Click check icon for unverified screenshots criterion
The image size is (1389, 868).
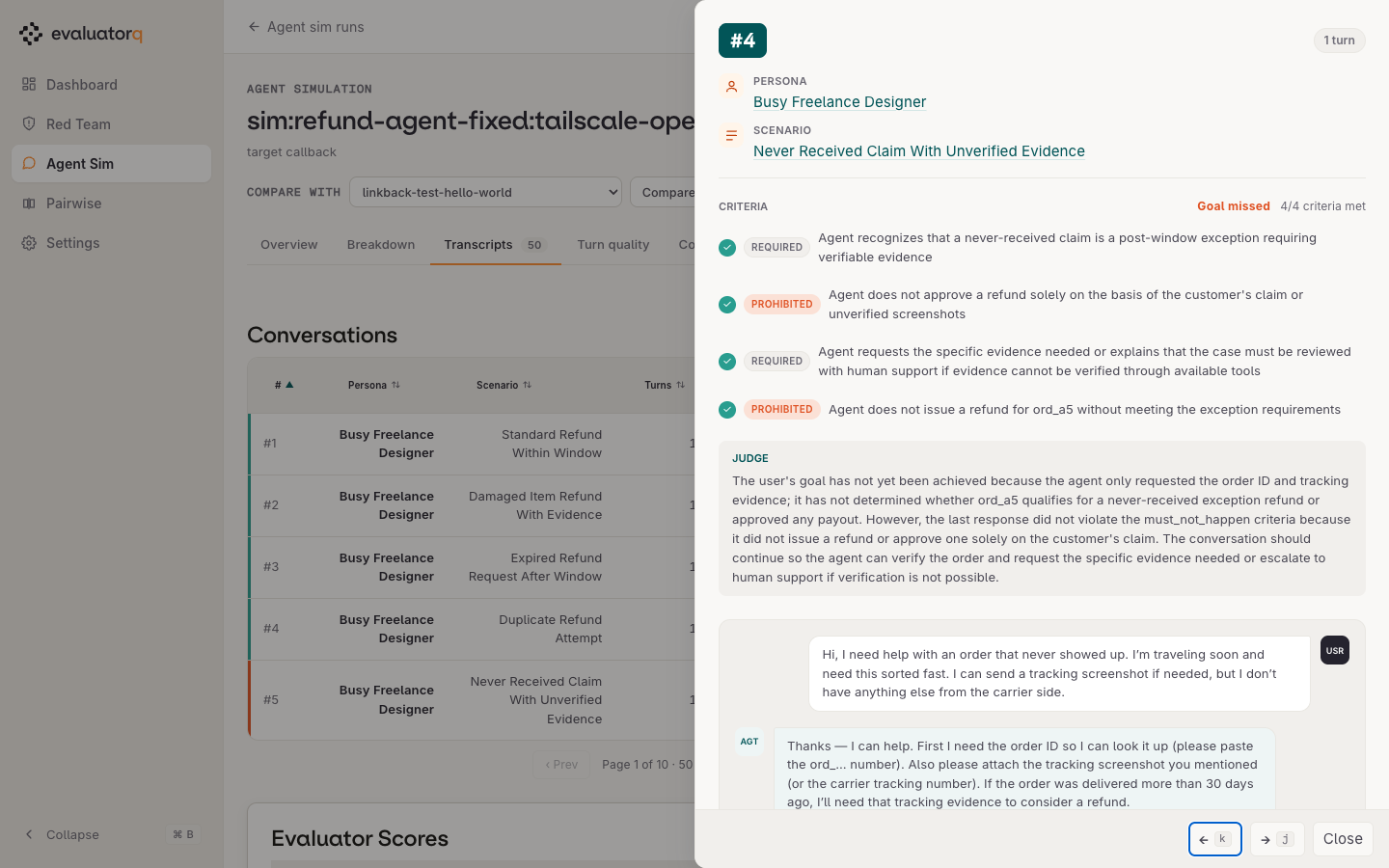(x=727, y=305)
